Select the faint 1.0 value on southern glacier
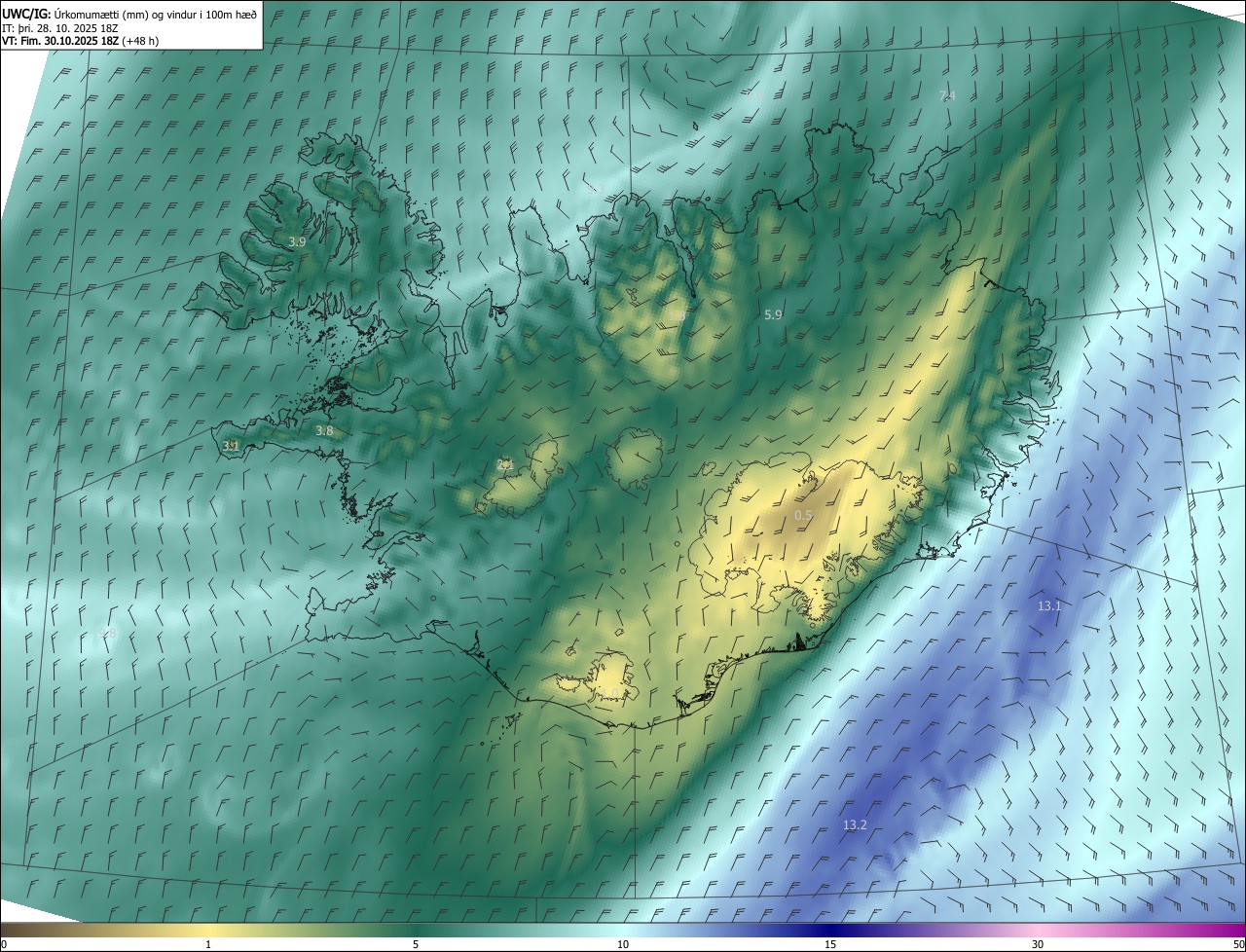This screenshot has height=952, width=1246. click(608, 692)
